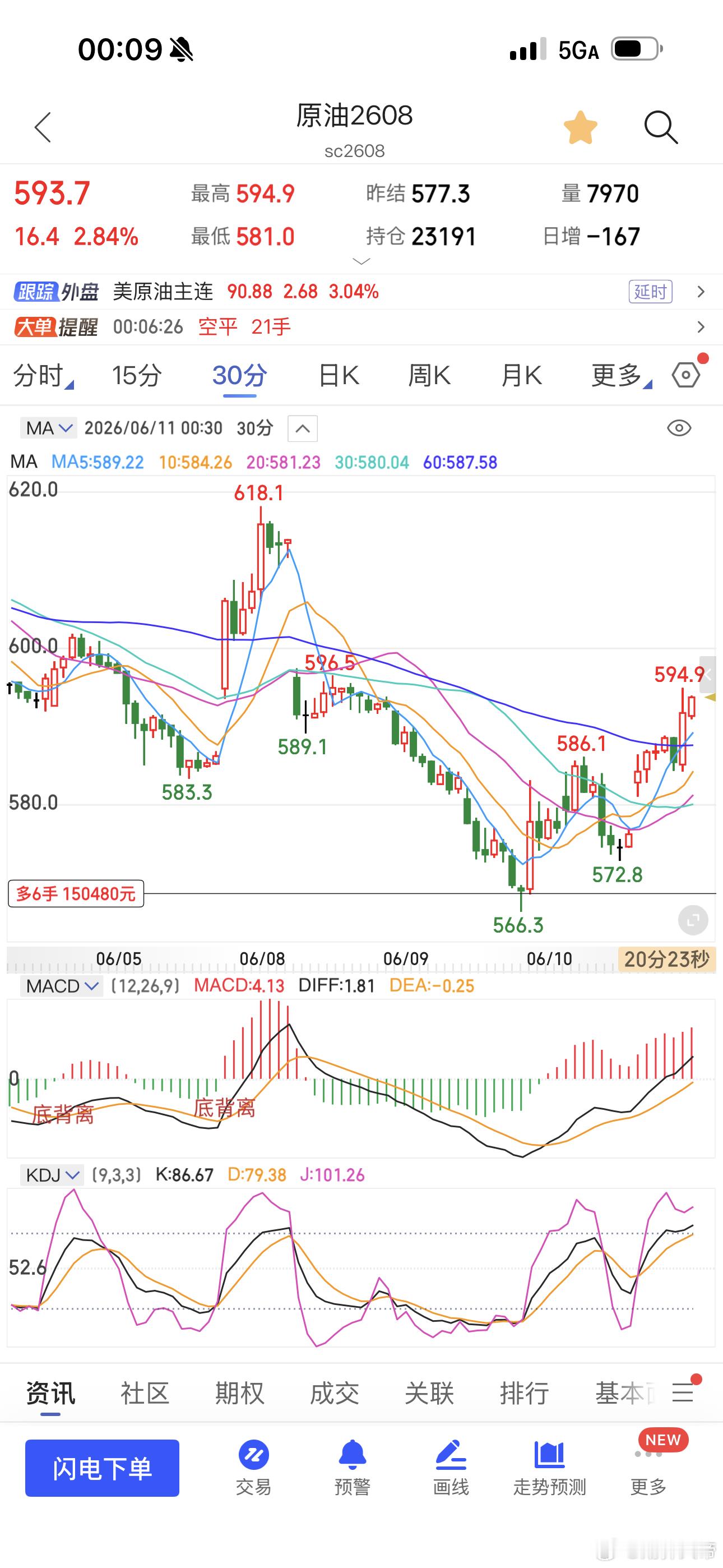The image size is (723, 1568).
Task: Toggle the eye visibility icon
Action: tap(679, 428)
